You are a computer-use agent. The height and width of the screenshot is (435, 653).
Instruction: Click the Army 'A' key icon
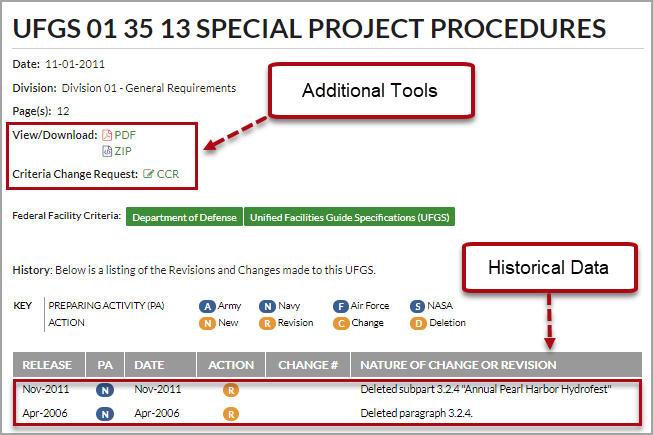point(207,306)
